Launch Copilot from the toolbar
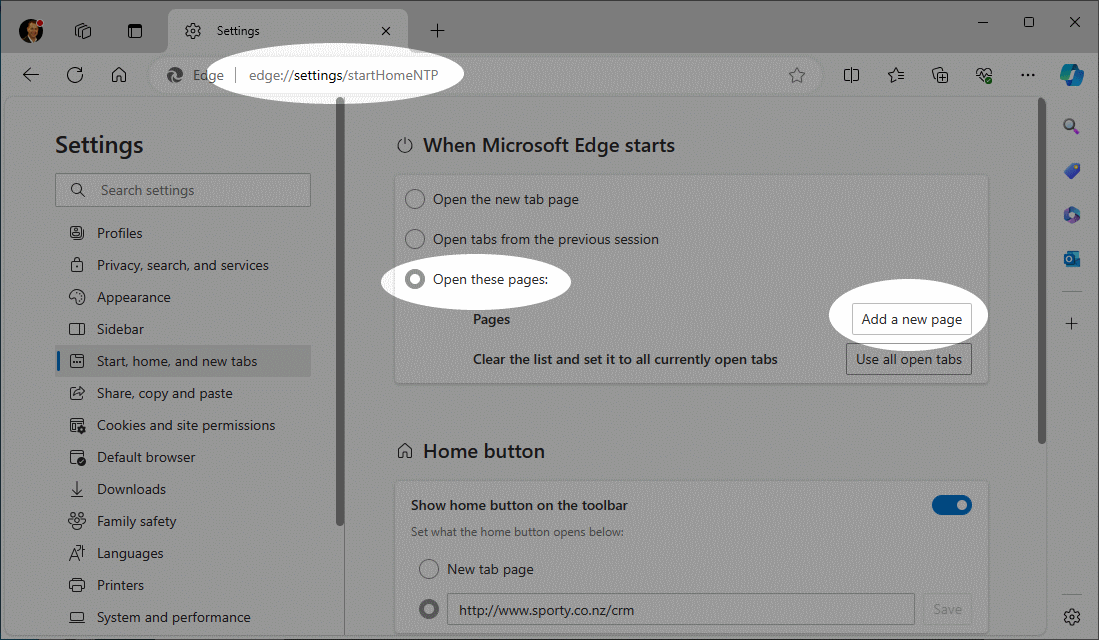Viewport: 1099px width, 640px height. (1072, 75)
